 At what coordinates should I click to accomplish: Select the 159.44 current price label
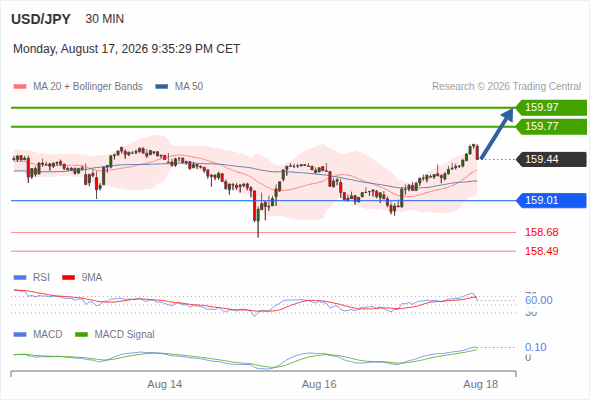point(551,160)
